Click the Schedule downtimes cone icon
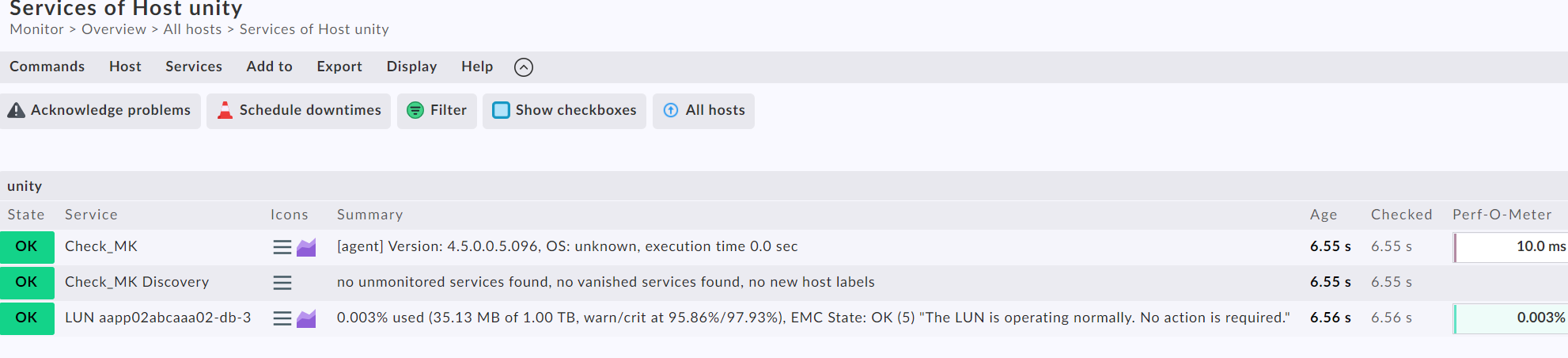Image resolution: width=1568 pixels, height=358 pixels. 225,111
